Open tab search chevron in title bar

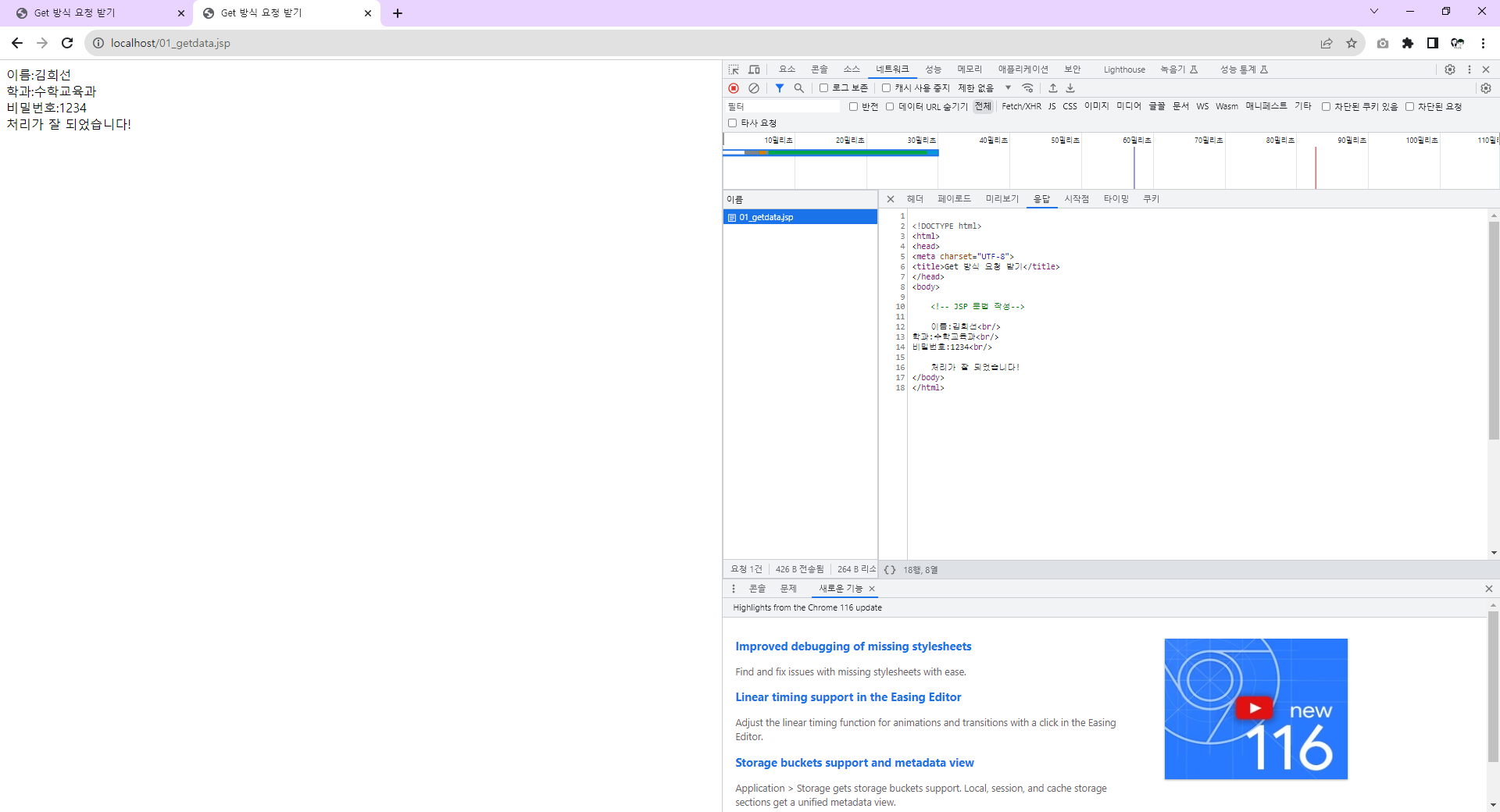[x=1374, y=12]
